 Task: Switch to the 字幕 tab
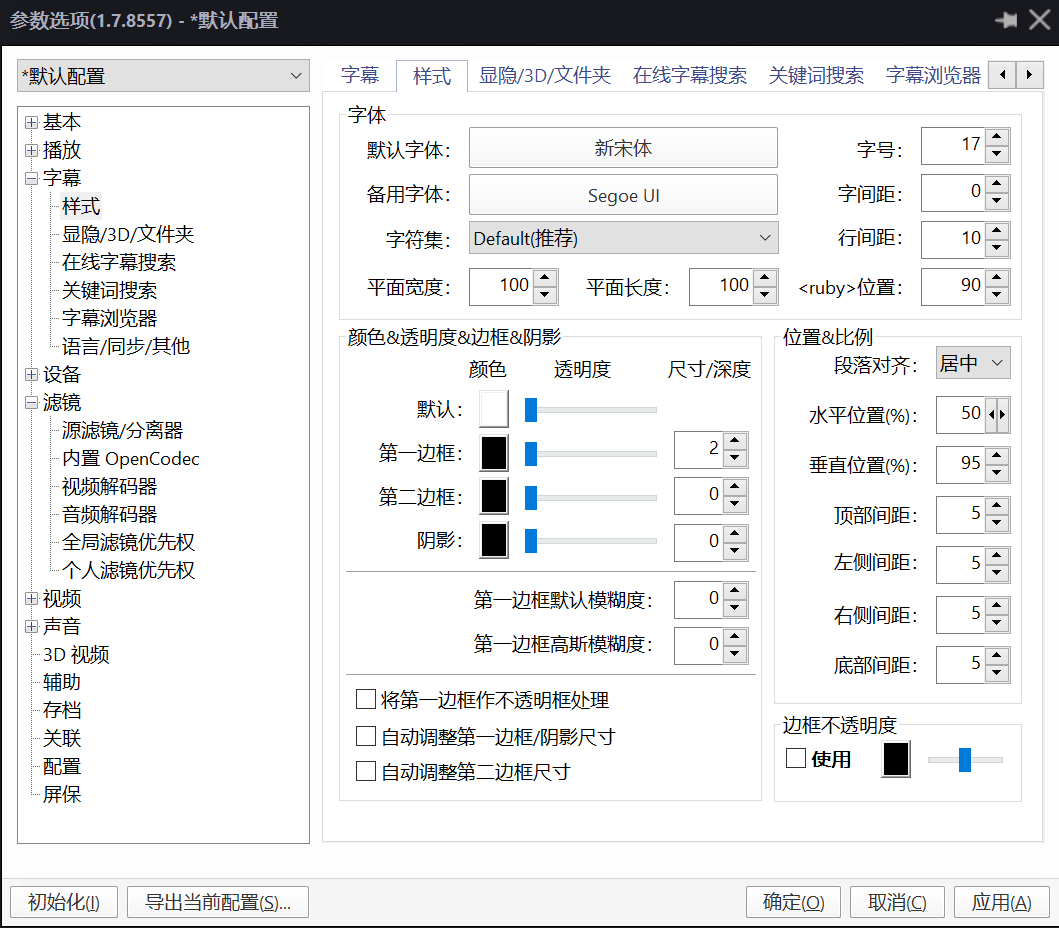pyautogui.click(x=360, y=75)
